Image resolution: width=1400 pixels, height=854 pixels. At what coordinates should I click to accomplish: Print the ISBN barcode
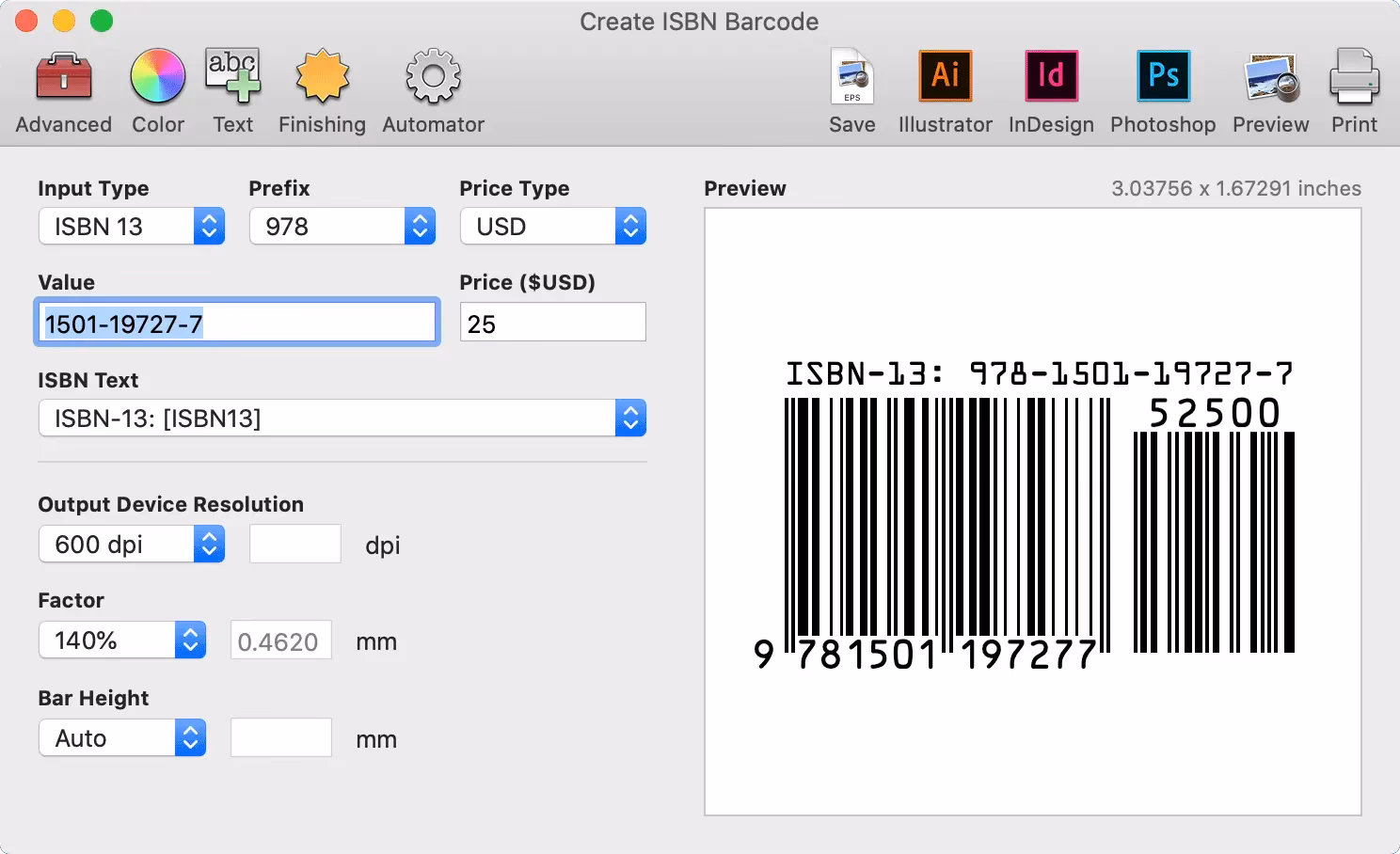tap(1353, 89)
